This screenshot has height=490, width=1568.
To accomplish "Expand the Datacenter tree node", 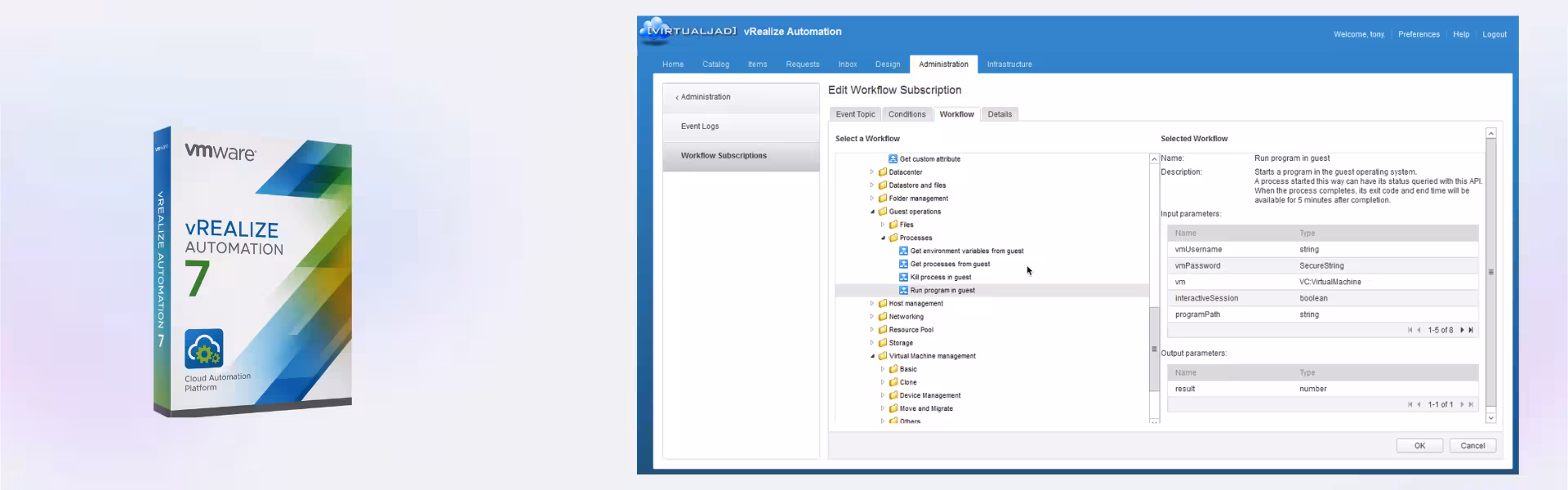I will 871,172.
